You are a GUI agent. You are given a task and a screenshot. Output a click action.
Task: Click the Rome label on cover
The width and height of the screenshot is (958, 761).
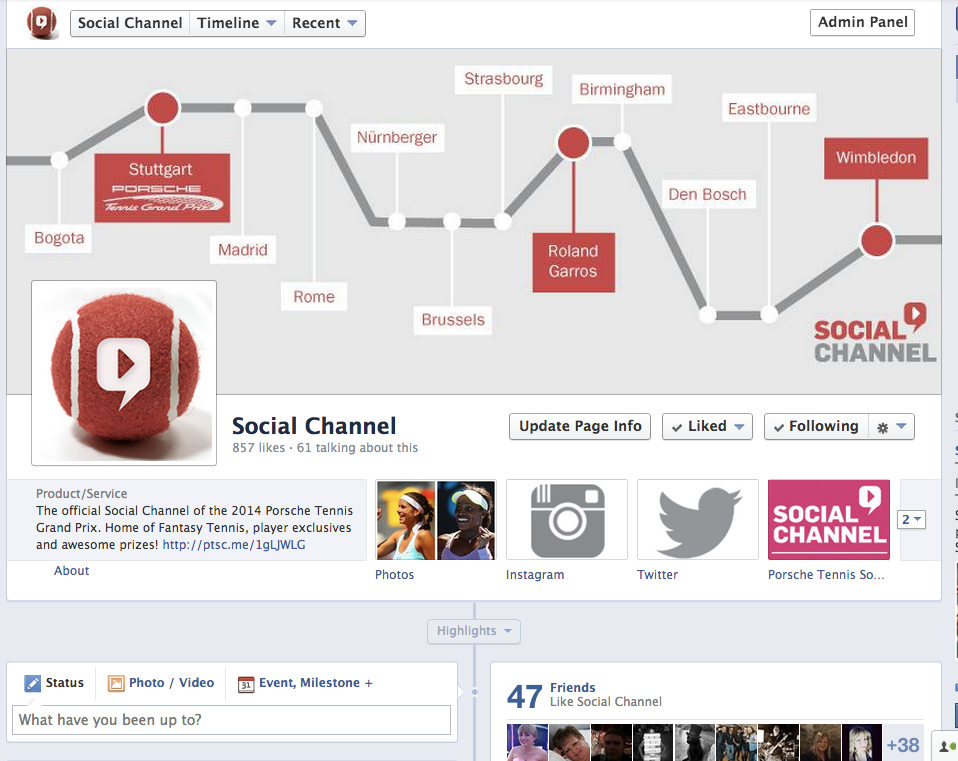pos(314,297)
